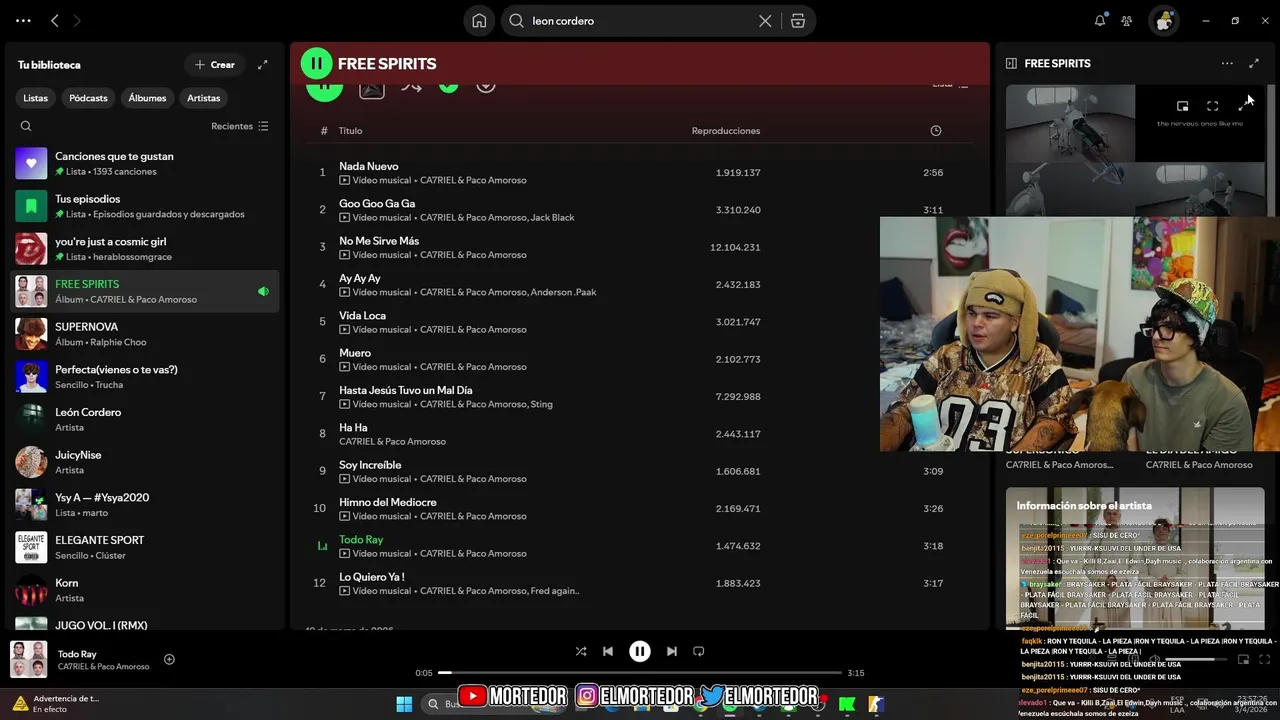Open JuicyNise artist in library
The image size is (1280, 720).
[x=145, y=462]
